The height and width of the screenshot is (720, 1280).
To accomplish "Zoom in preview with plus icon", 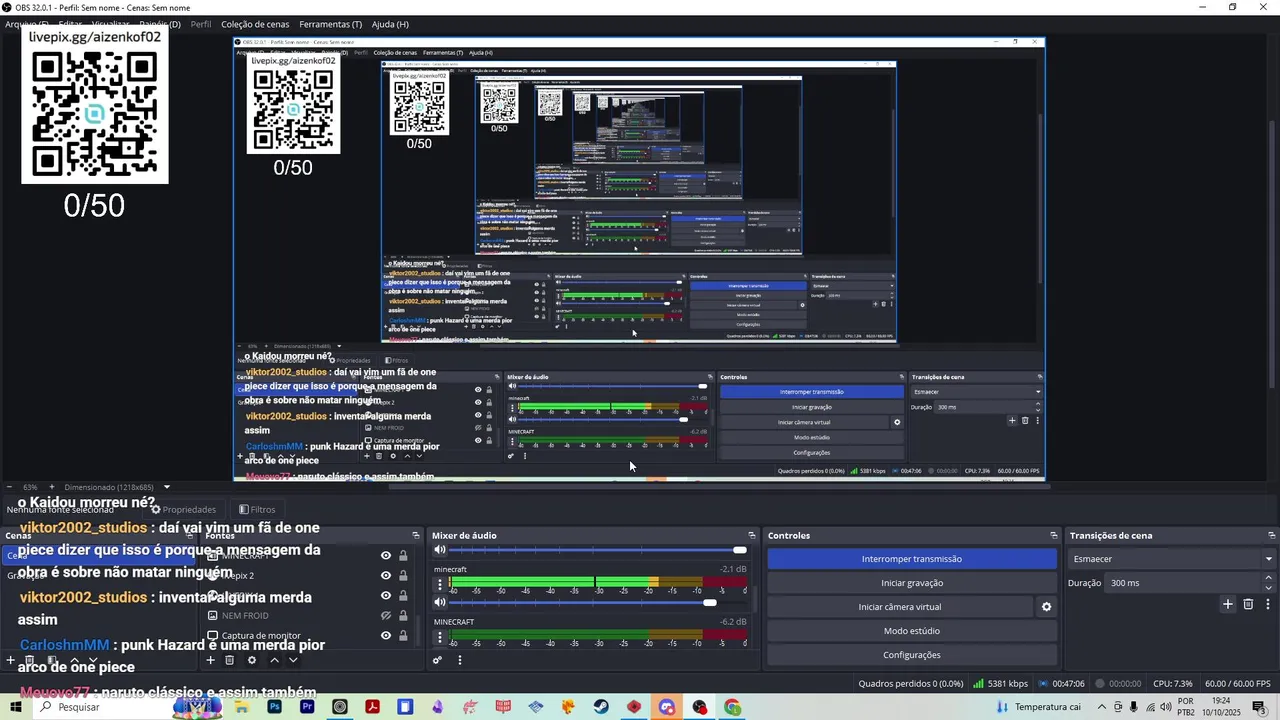I will [52, 487].
